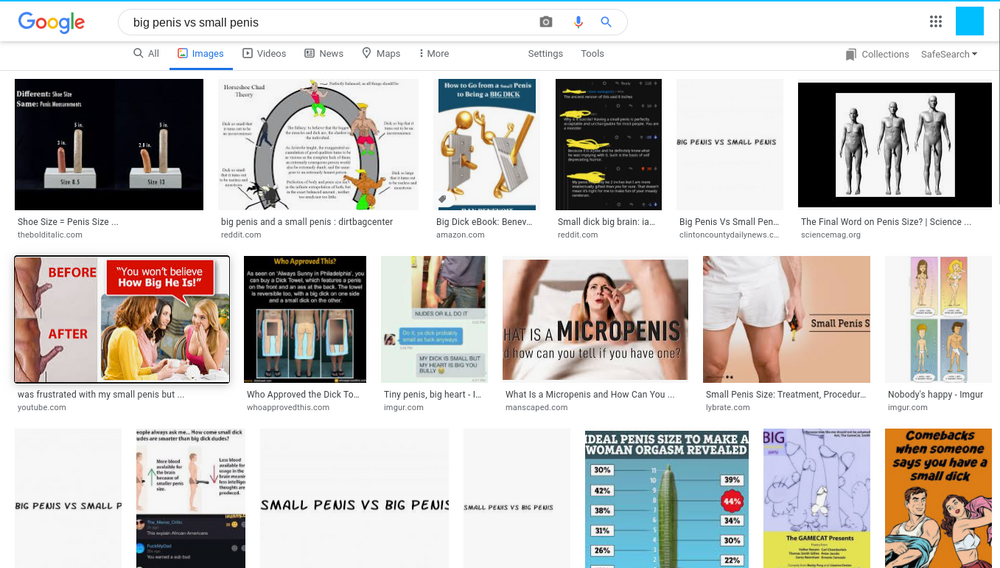Go to the News tab
The height and width of the screenshot is (568, 1000).
(324, 54)
